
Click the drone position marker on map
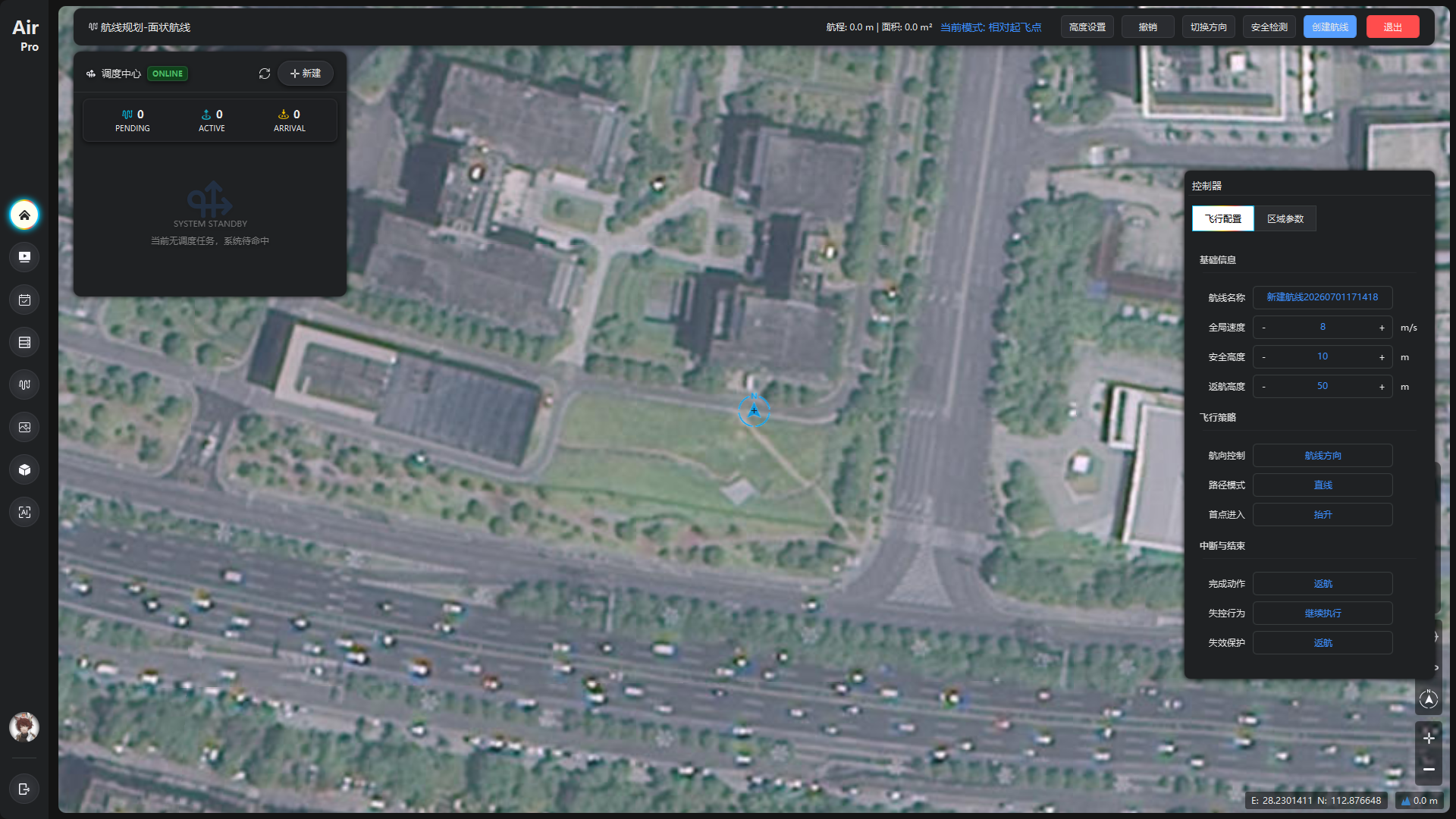click(754, 411)
